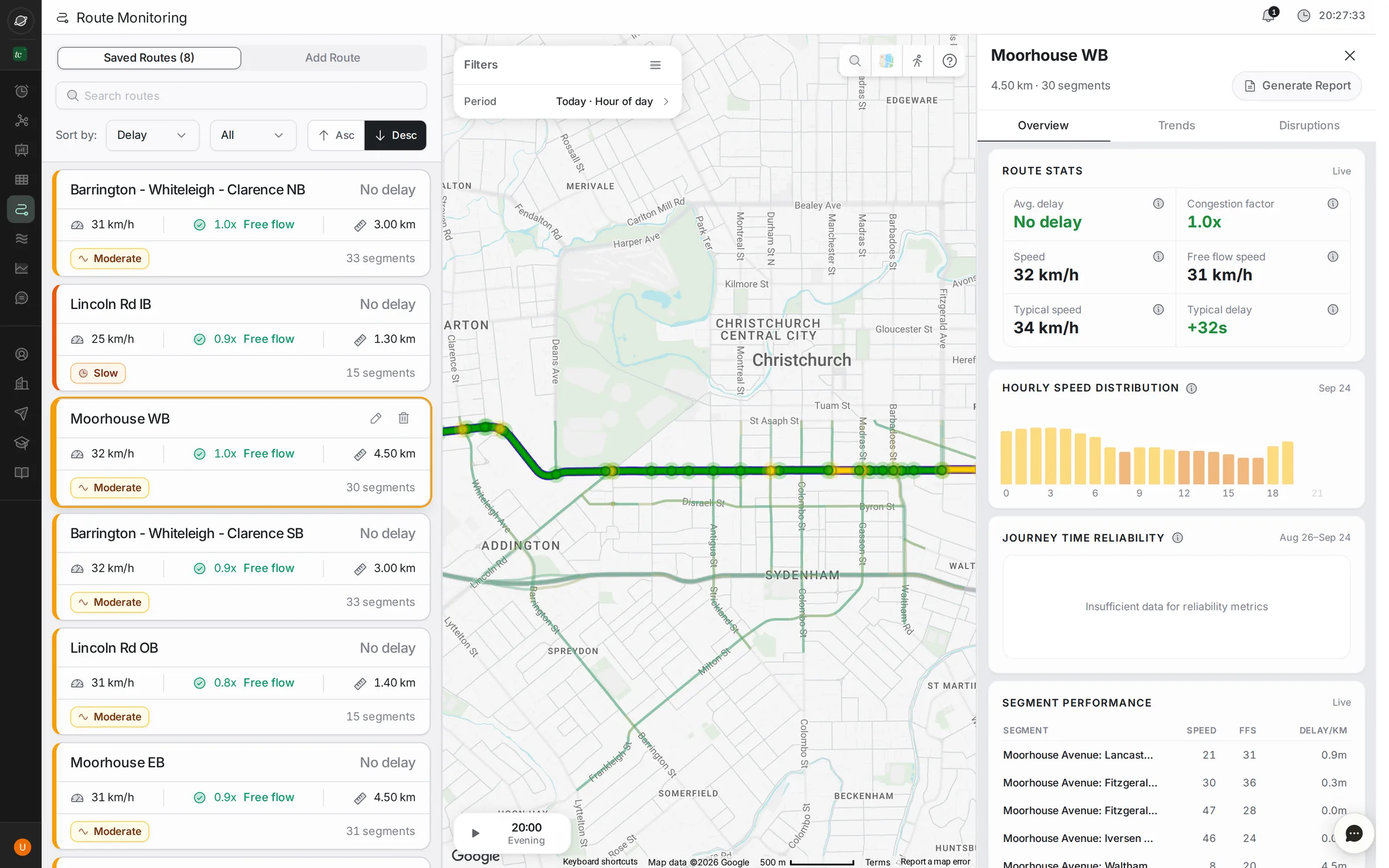Click the Avg. delay info icon

click(1158, 204)
